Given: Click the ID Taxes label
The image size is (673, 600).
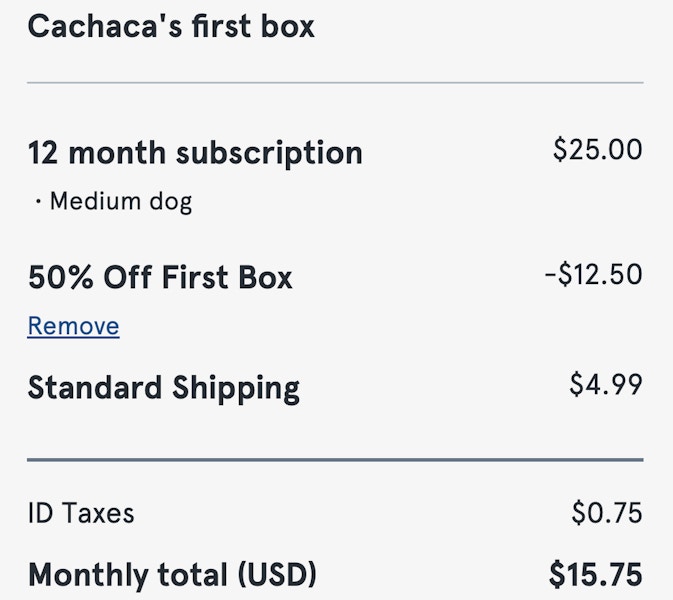Looking at the screenshot, I should pyautogui.click(x=81, y=513).
